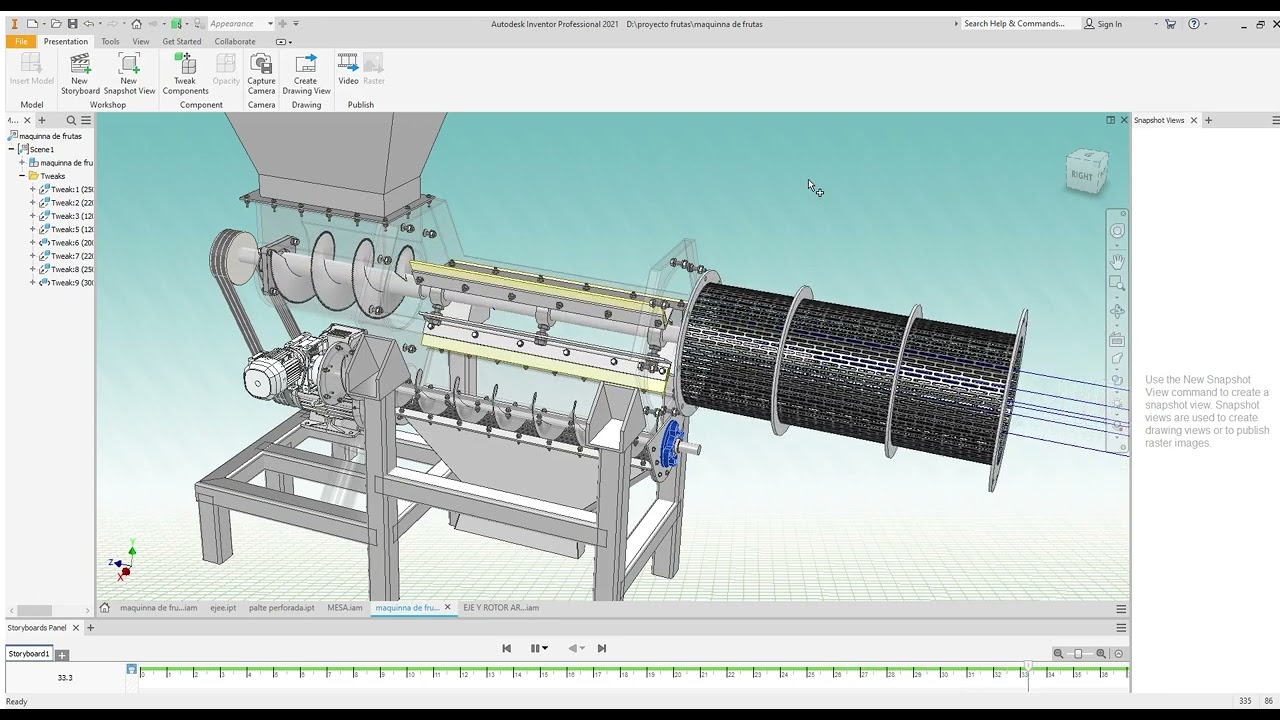
Task: Add a new storyboard with plus button
Action: click(62, 656)
